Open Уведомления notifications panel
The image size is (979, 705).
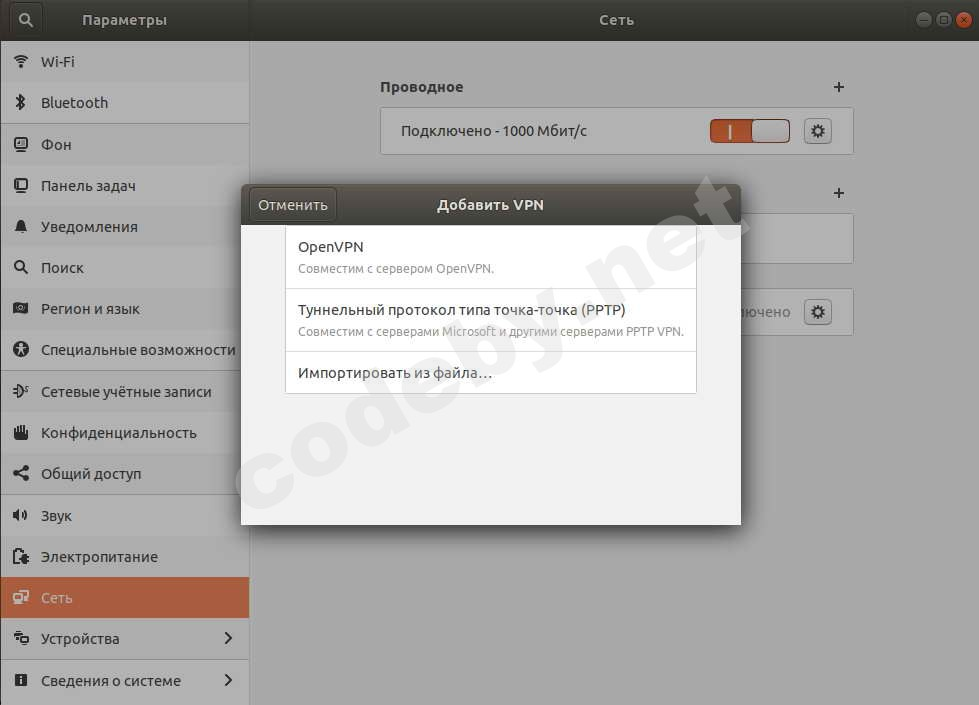pos(125,226)
